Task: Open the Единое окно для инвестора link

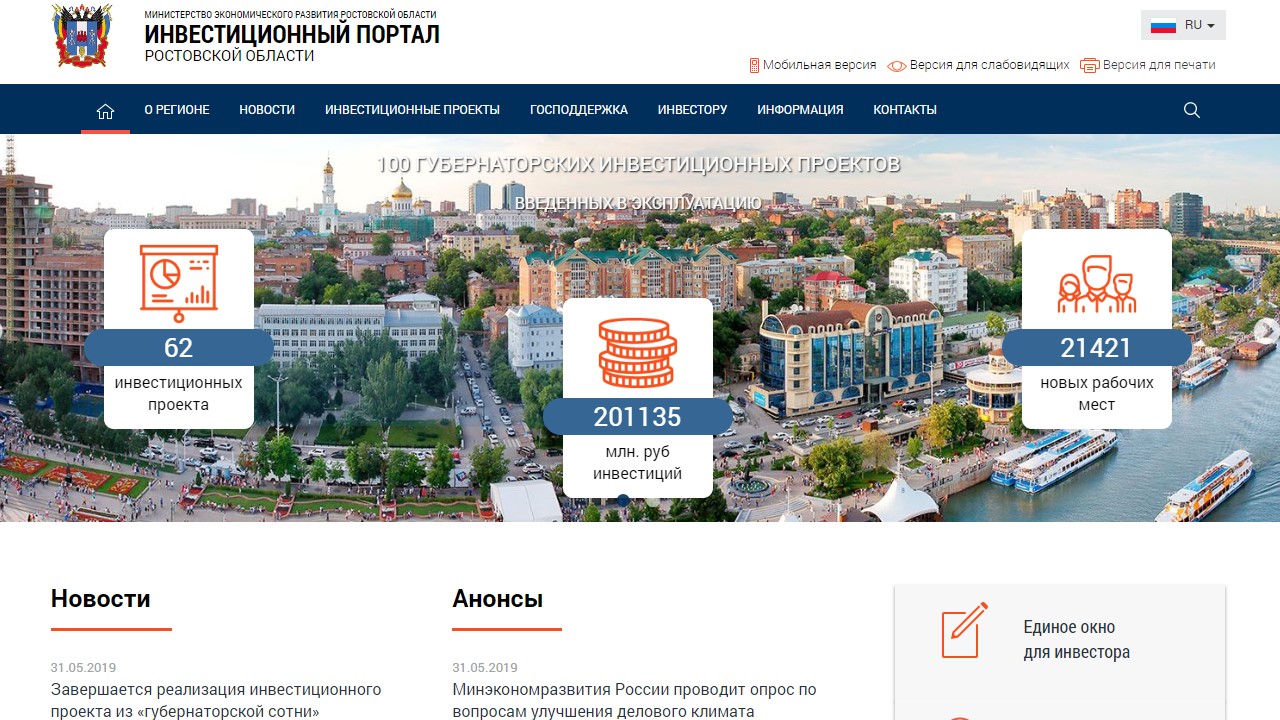Action: 1076,640
